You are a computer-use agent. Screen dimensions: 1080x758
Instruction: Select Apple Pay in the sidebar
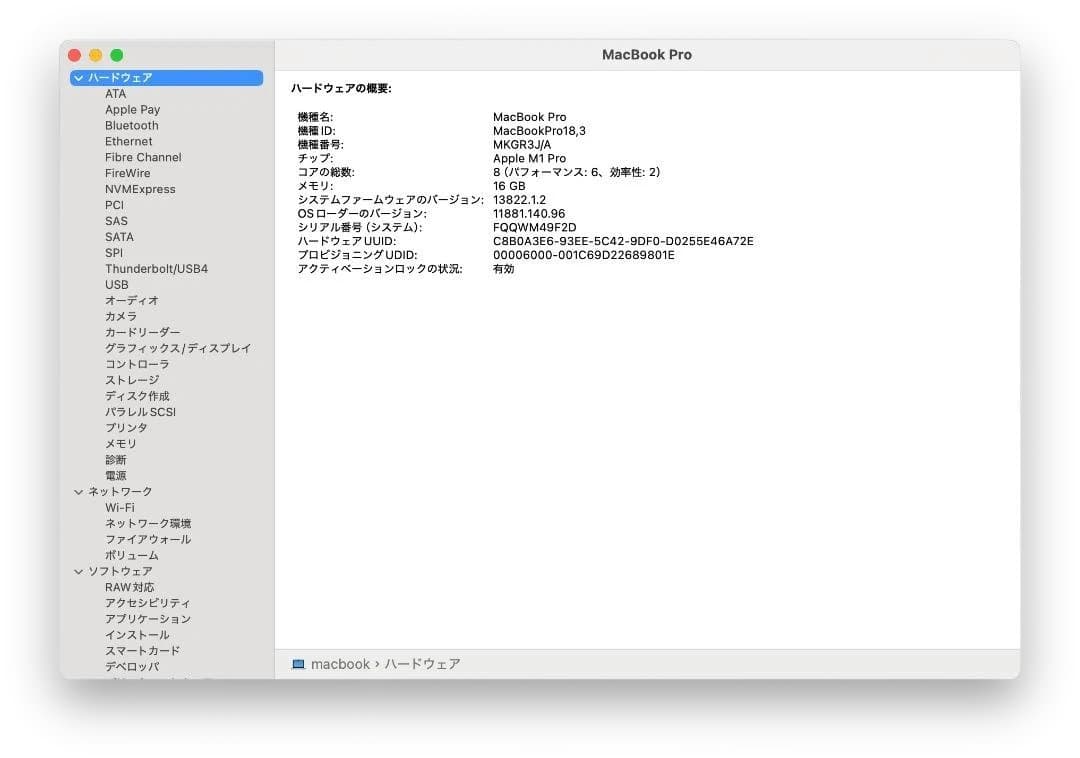(131, 109)
